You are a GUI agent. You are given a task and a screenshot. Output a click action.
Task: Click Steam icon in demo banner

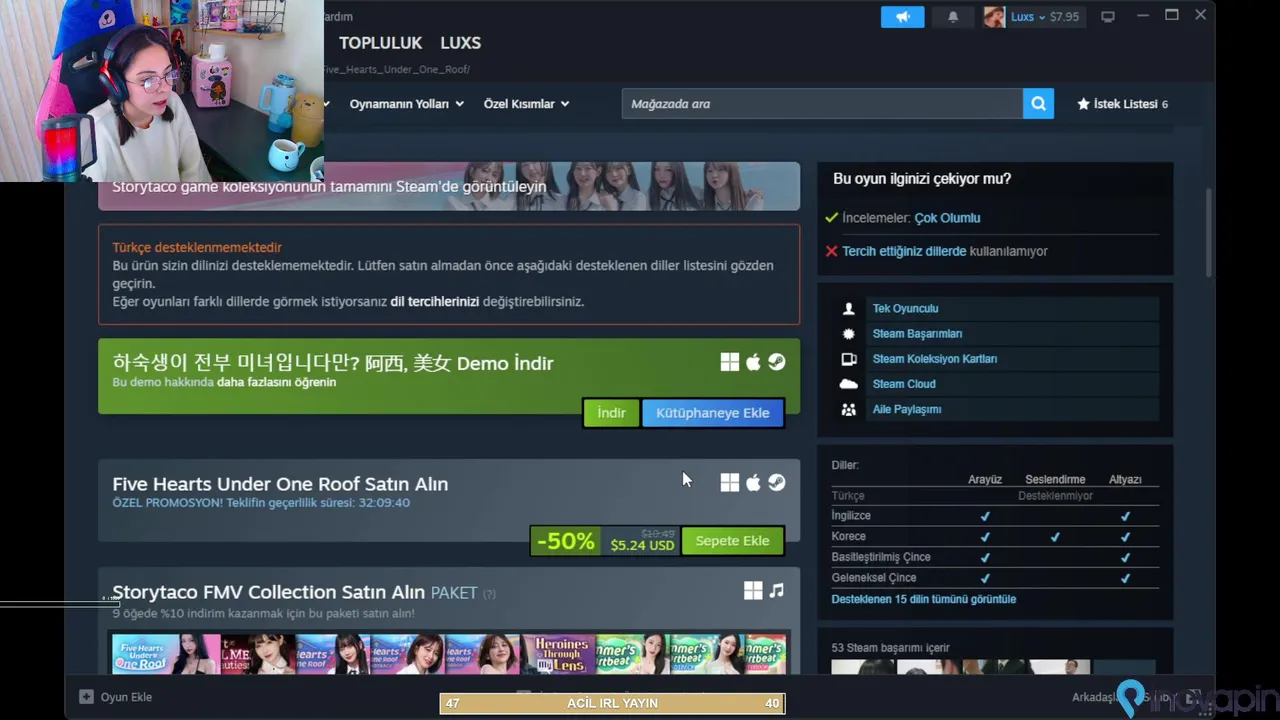tap(776, 362)
